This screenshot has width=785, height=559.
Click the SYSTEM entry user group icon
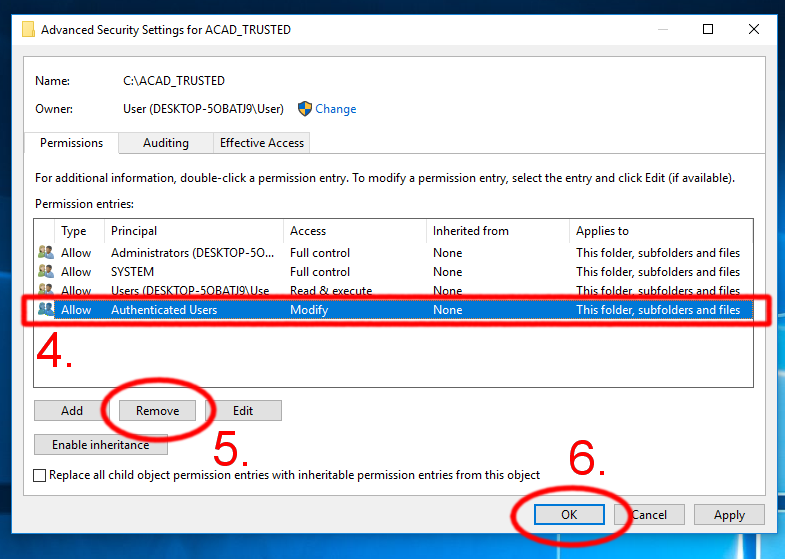pyautogui.click(x=46, y=272)
